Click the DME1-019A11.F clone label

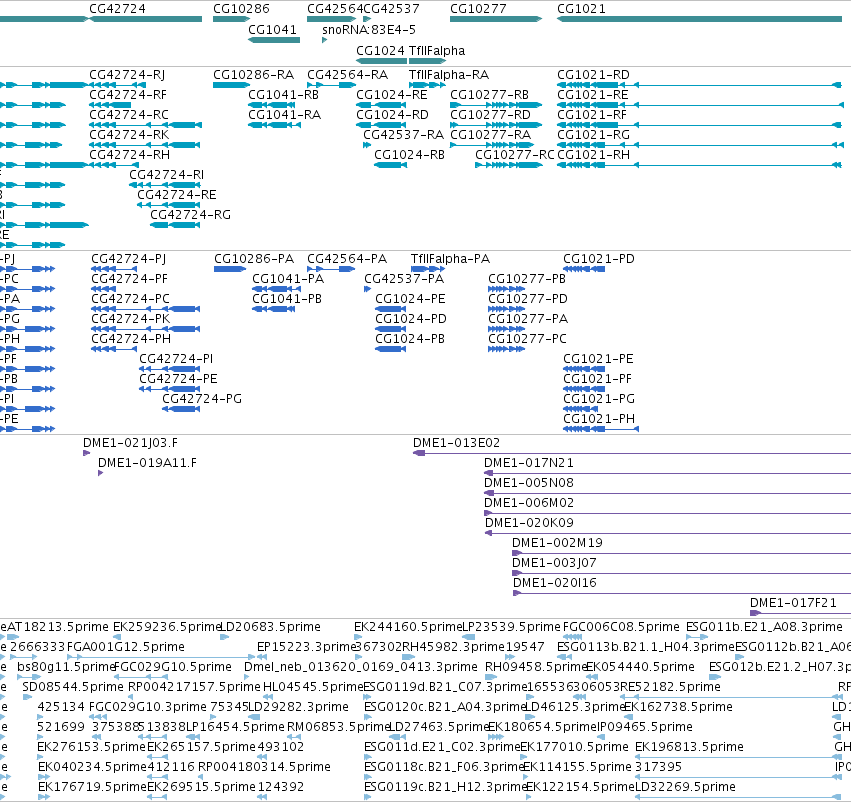point(147,463)
